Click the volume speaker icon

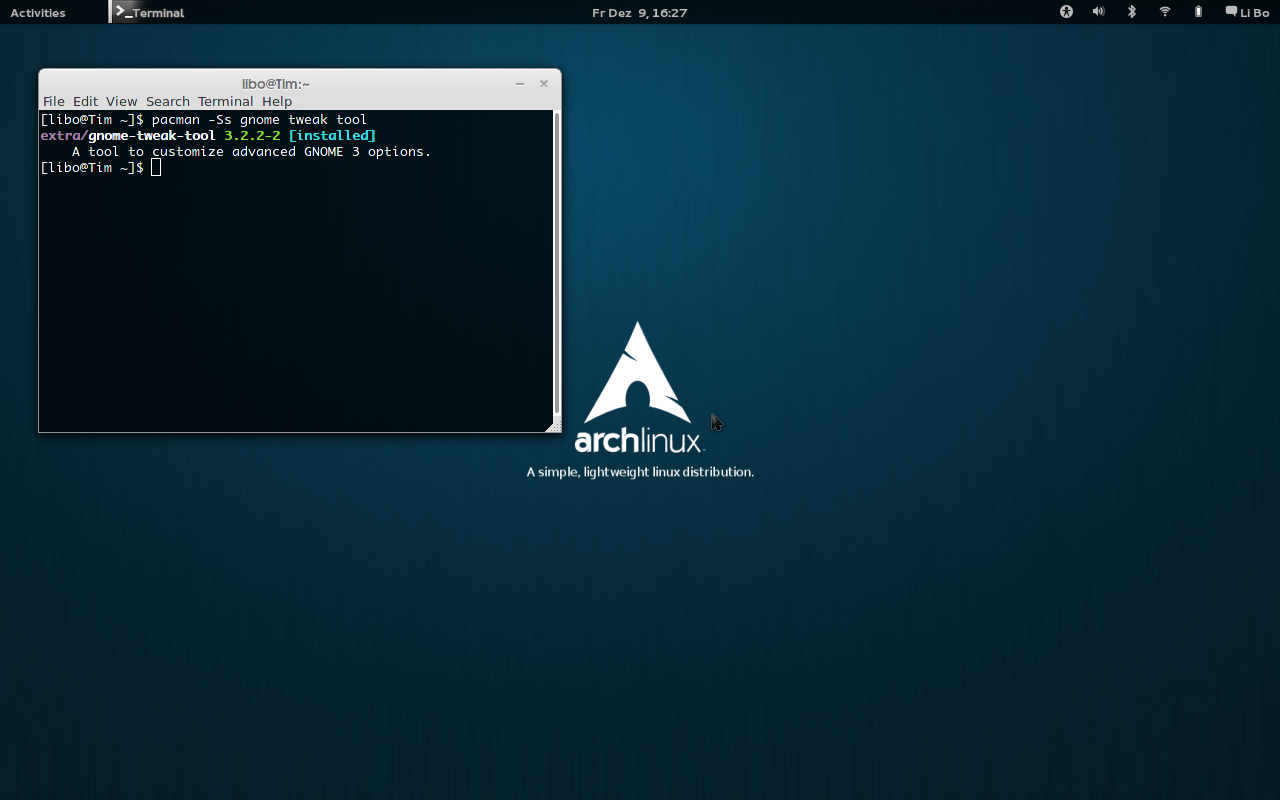point(1099,12)
